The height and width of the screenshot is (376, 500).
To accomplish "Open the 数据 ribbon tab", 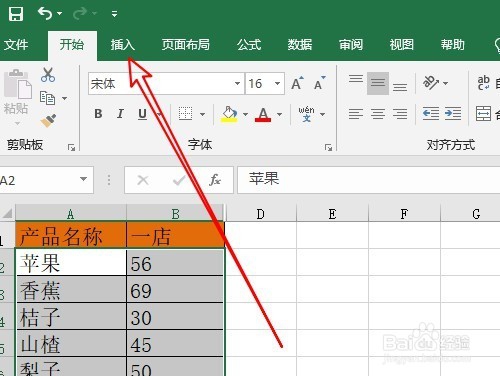I will coord(300,44).
